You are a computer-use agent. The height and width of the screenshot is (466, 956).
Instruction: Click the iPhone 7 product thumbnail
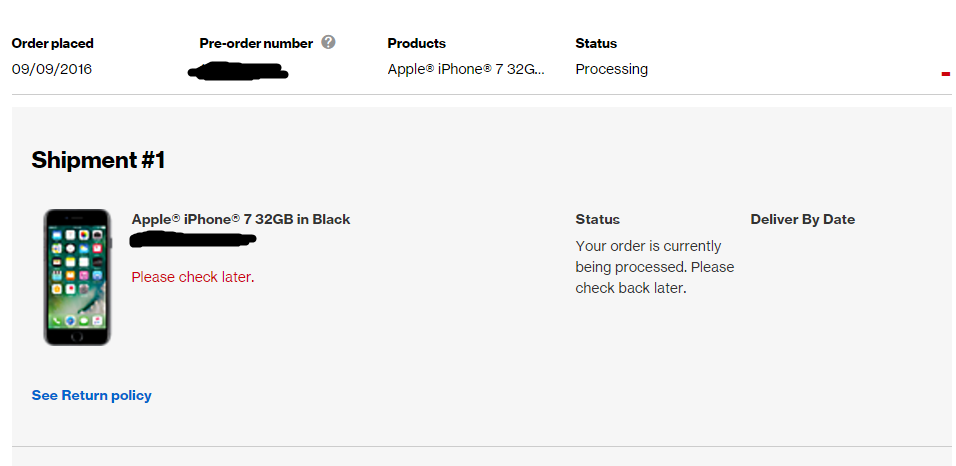[x=77, y=277]
